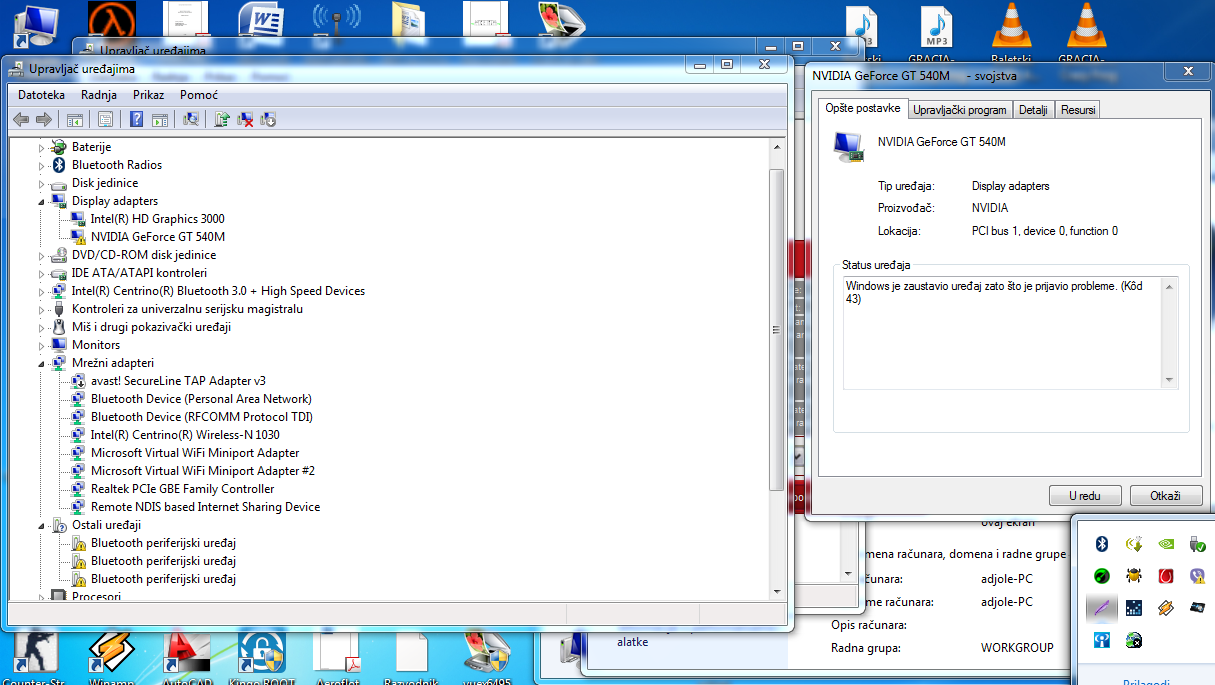
Task: Select the Opšte postavke tab
Action: point(863,108)
